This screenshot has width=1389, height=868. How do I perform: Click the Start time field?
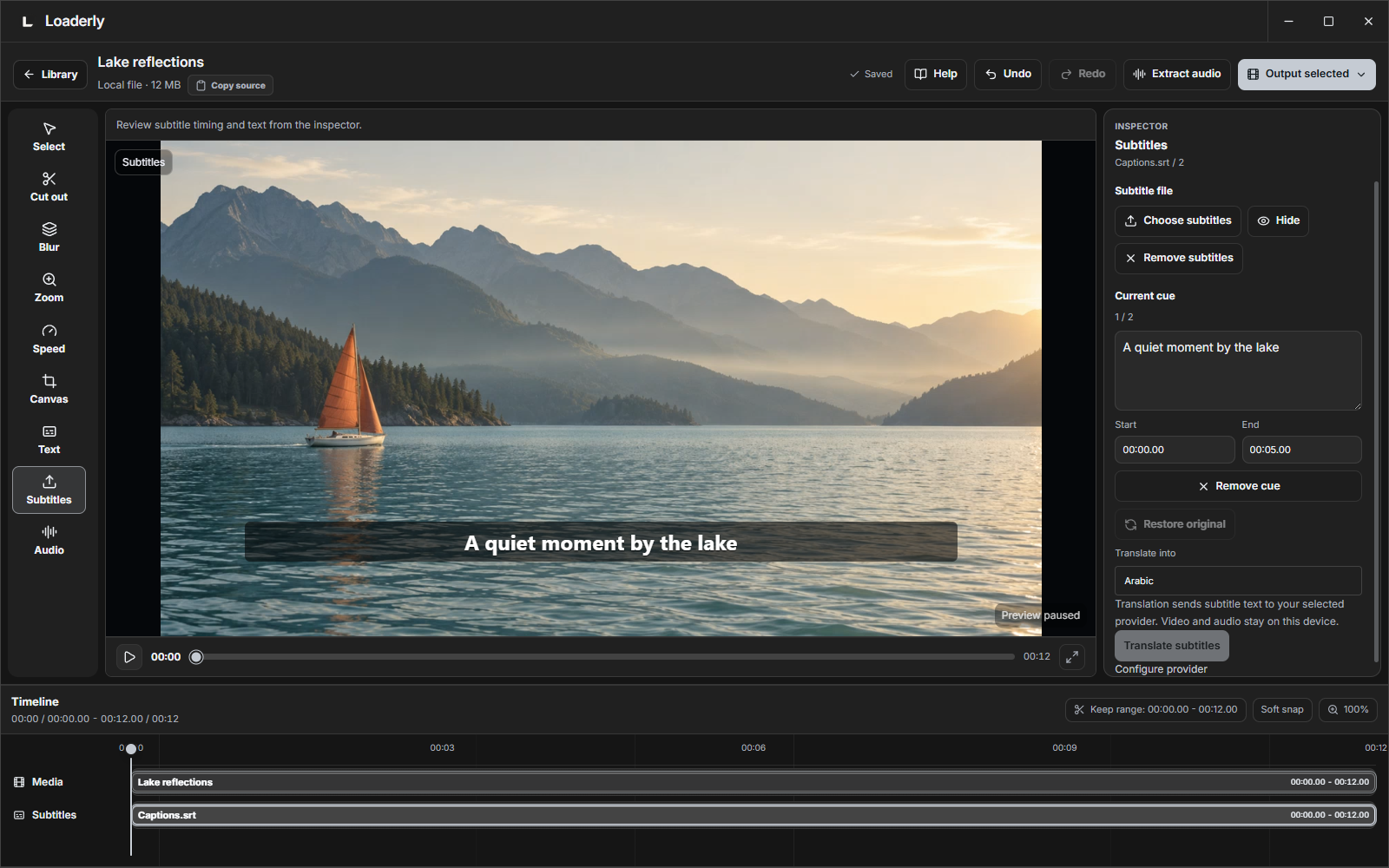point(1175,450)
